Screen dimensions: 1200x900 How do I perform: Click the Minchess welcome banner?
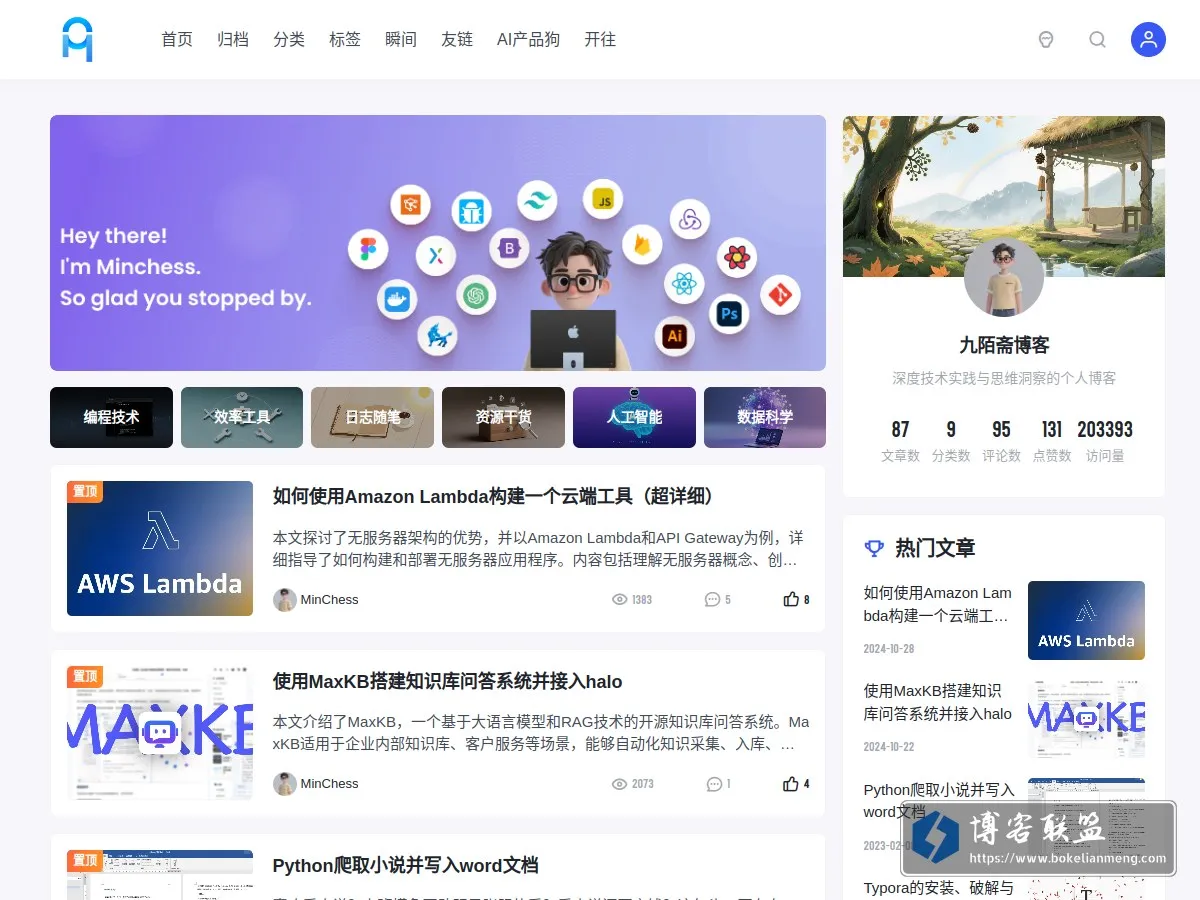[438, 243]
